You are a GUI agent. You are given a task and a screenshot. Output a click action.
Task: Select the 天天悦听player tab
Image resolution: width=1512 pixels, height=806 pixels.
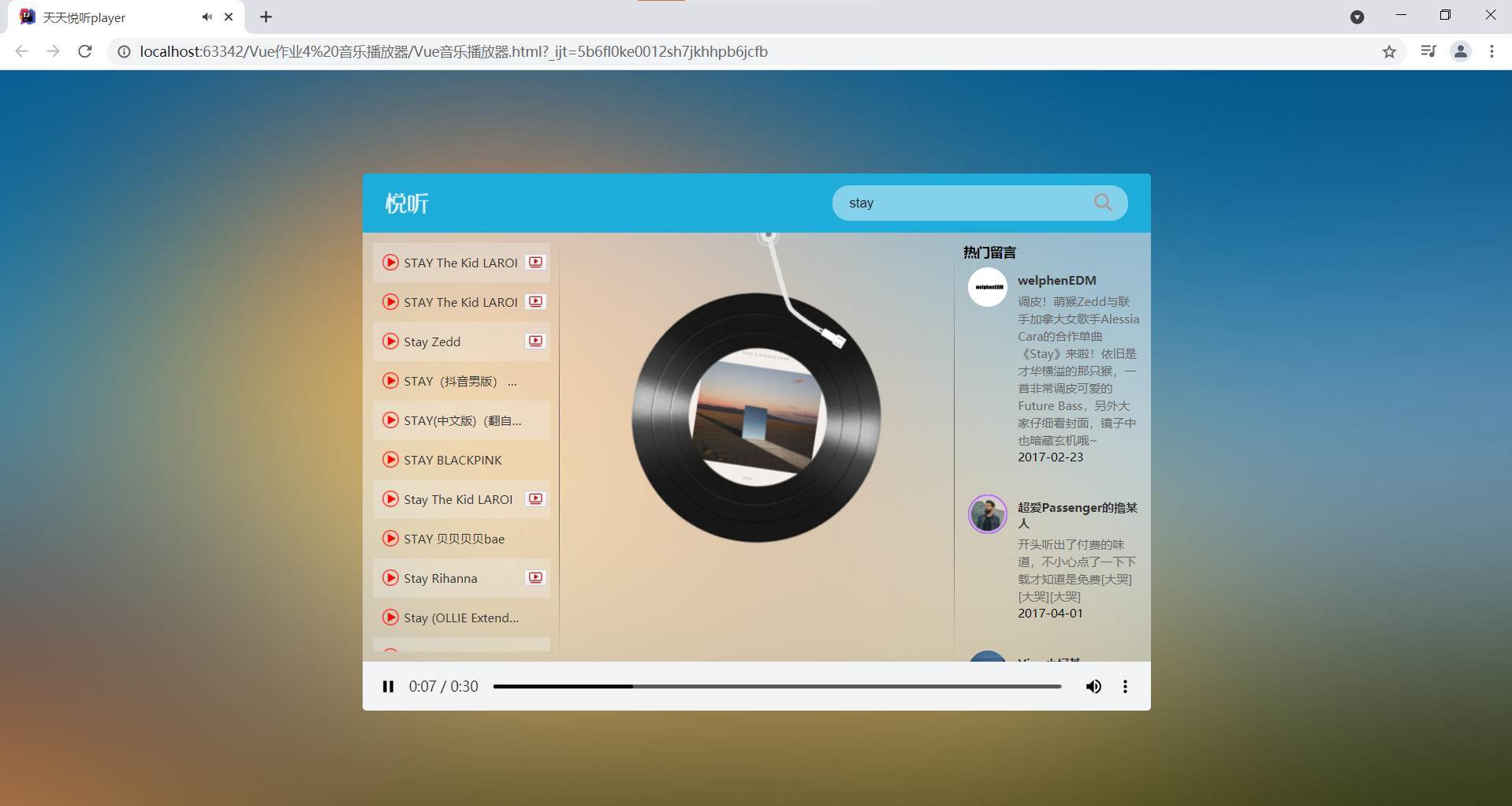(126, 17)
